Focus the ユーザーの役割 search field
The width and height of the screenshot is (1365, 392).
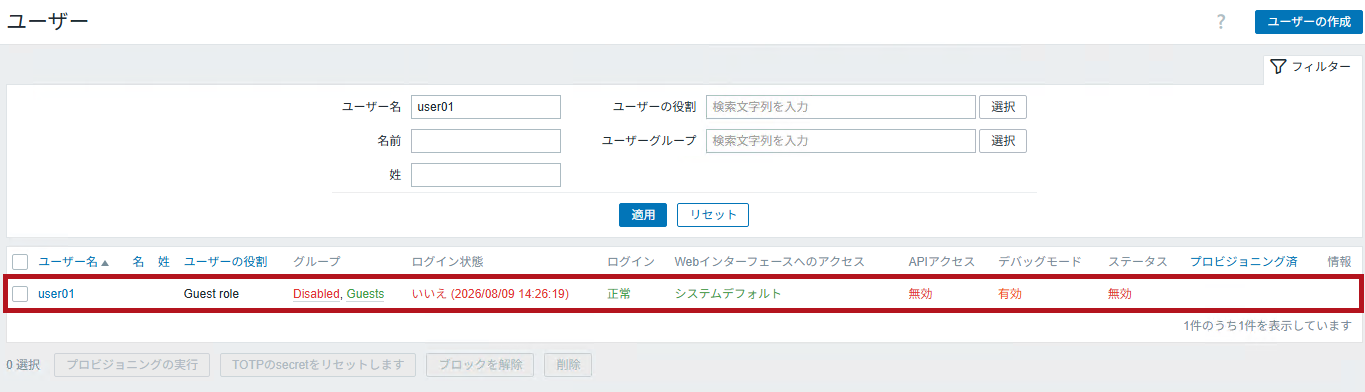[x=841, y=107]
